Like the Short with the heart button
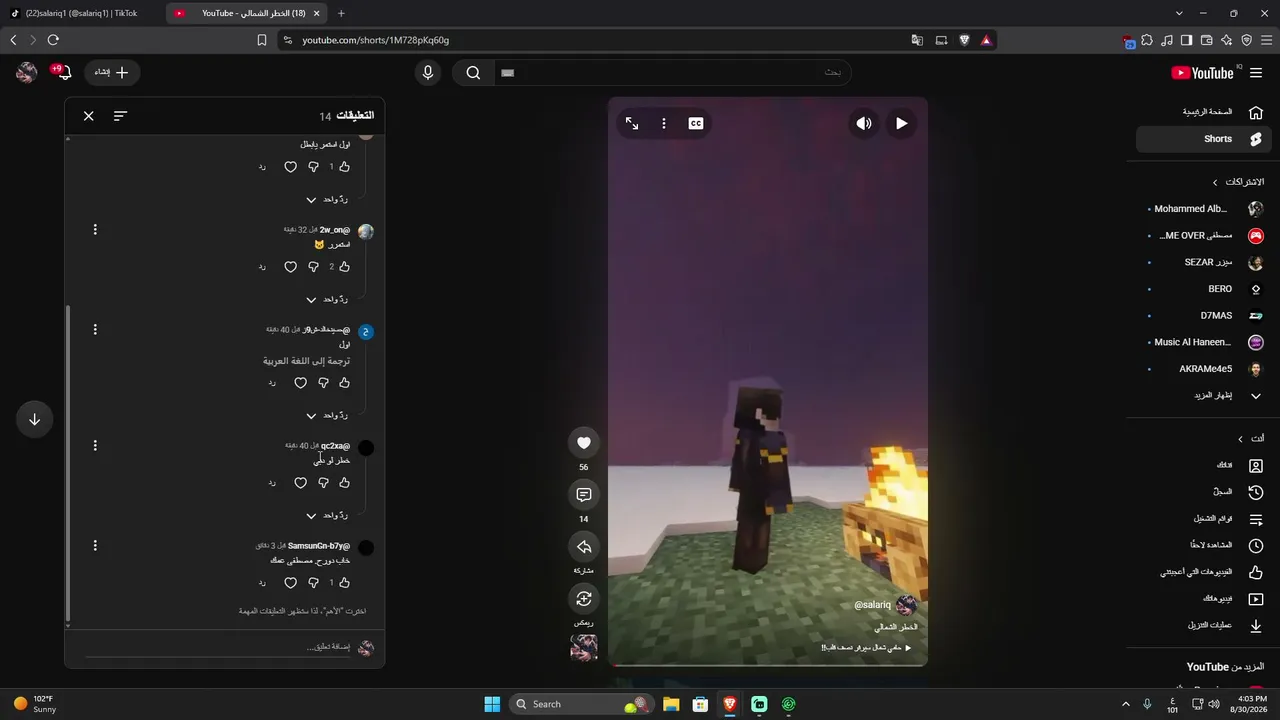Screen dimensions: 1280x720 tap(584, 443)
